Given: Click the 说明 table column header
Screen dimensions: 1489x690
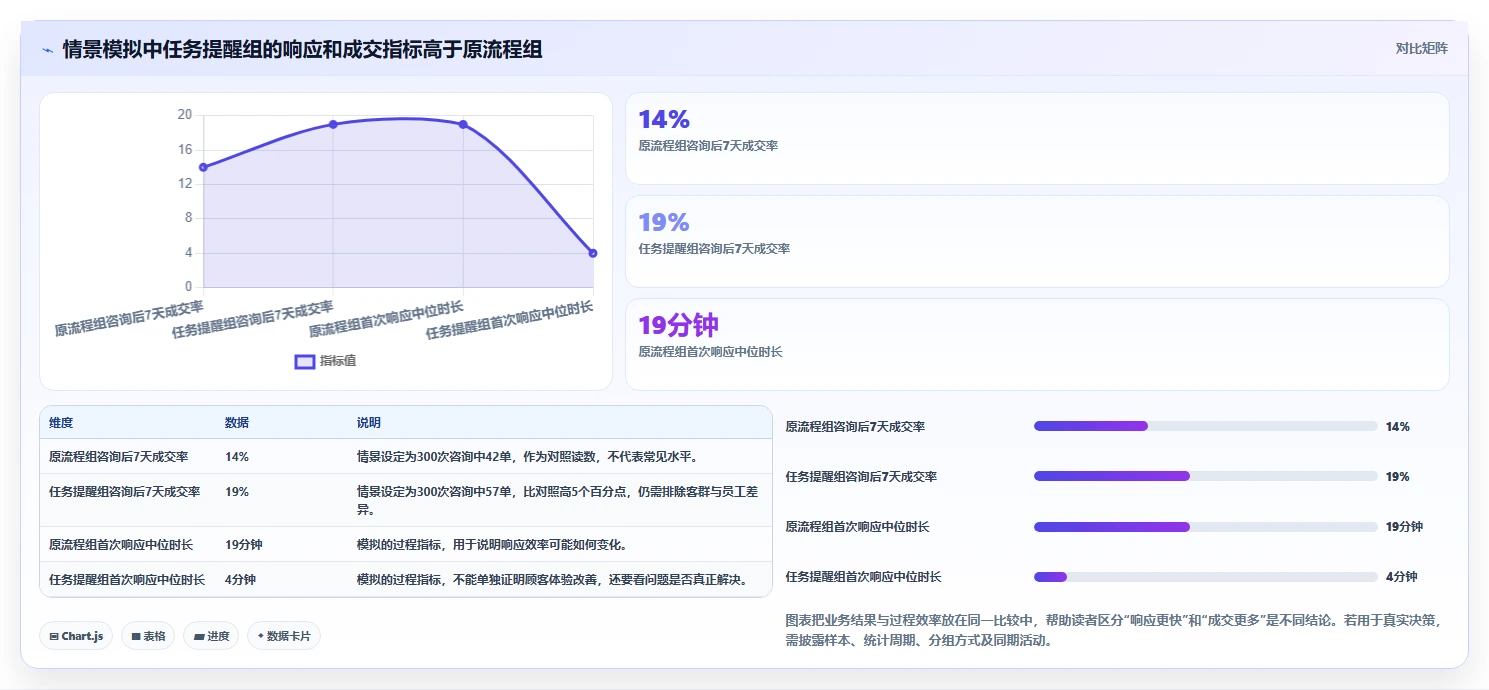Looking at the screenshot, I should 369,423.
